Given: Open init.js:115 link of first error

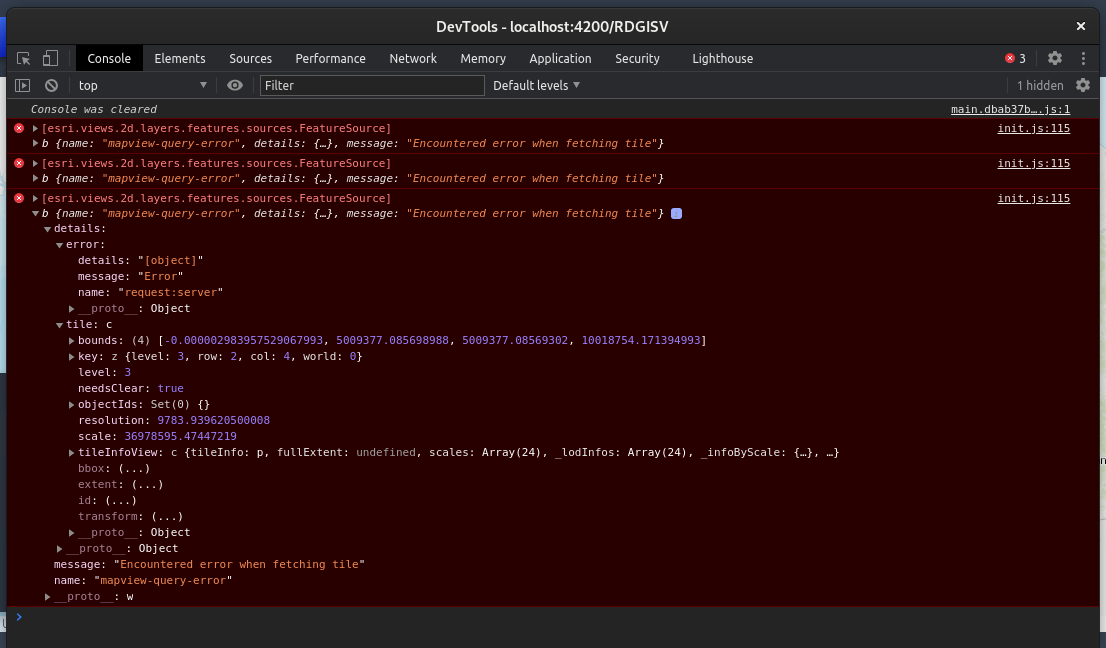Looking at the screenshot, I should point(1033,128).
